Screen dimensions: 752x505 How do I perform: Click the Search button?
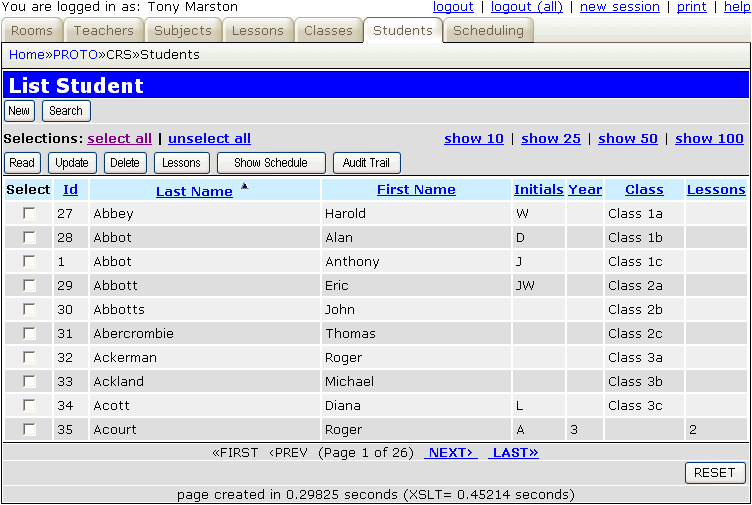coord(66,111)
